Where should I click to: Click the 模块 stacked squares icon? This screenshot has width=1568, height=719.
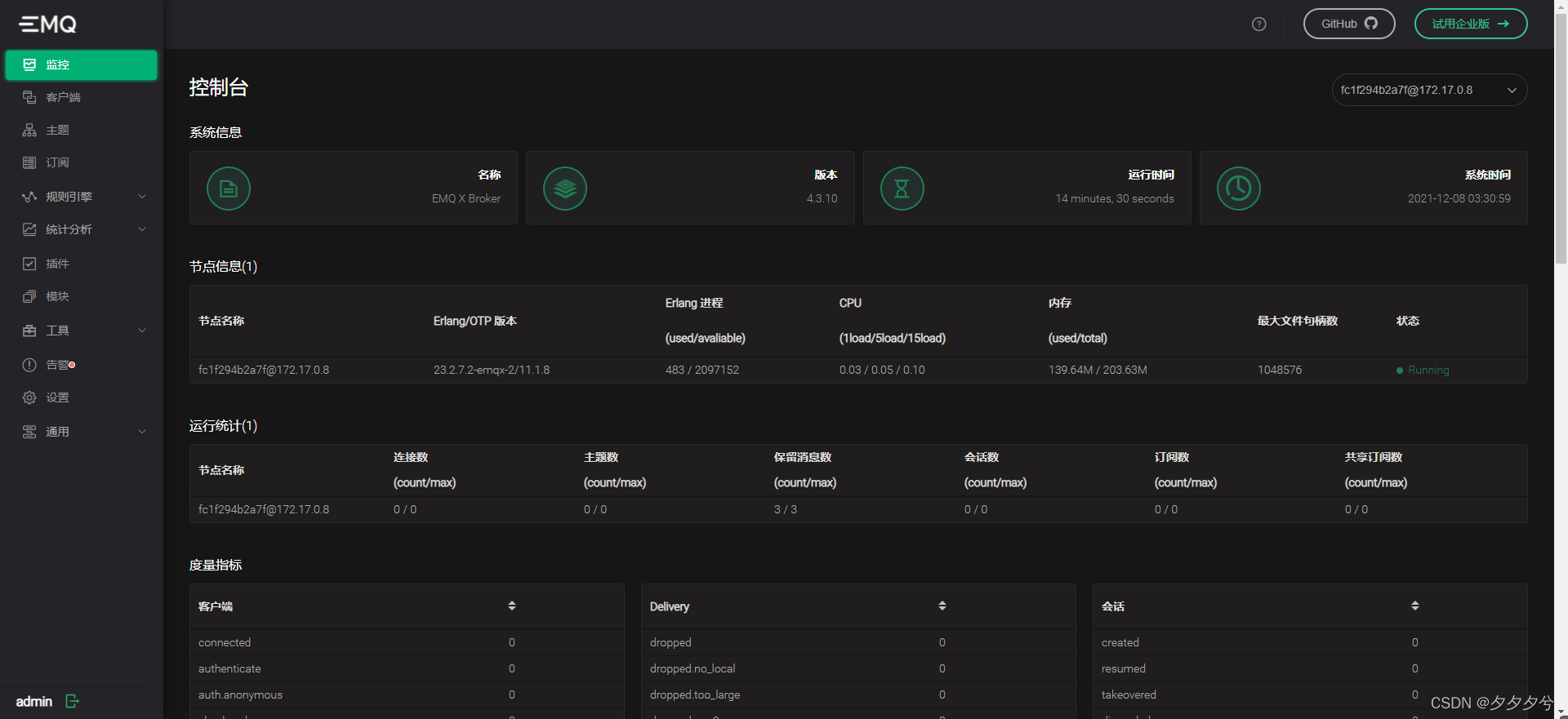point(29,296)
